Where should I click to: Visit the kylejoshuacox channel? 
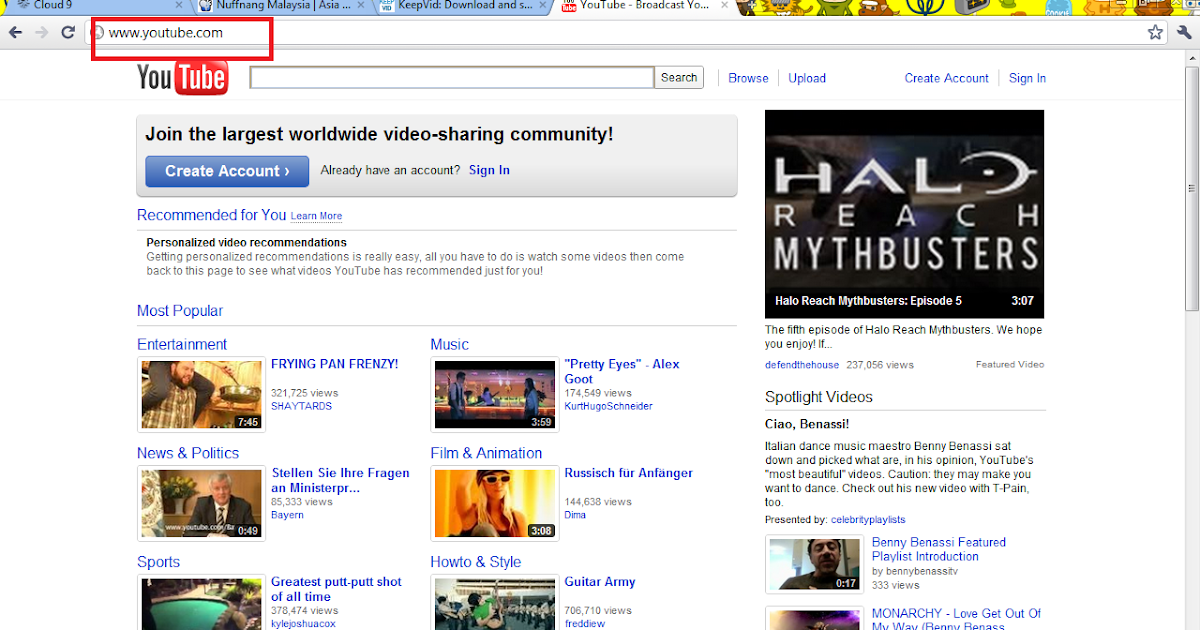(303, 623)
